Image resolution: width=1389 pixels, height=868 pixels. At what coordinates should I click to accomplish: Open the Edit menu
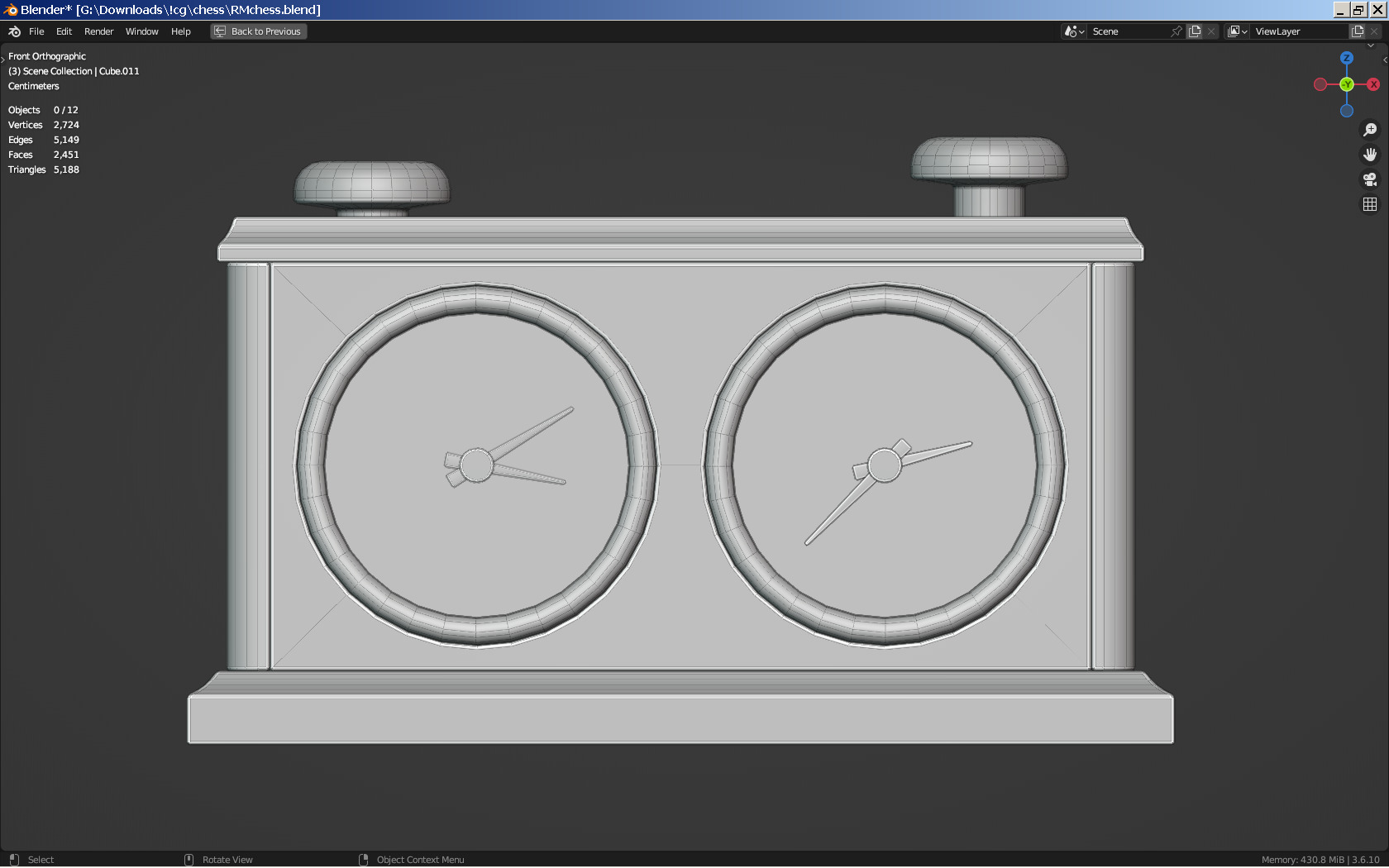tap(64, 31)
